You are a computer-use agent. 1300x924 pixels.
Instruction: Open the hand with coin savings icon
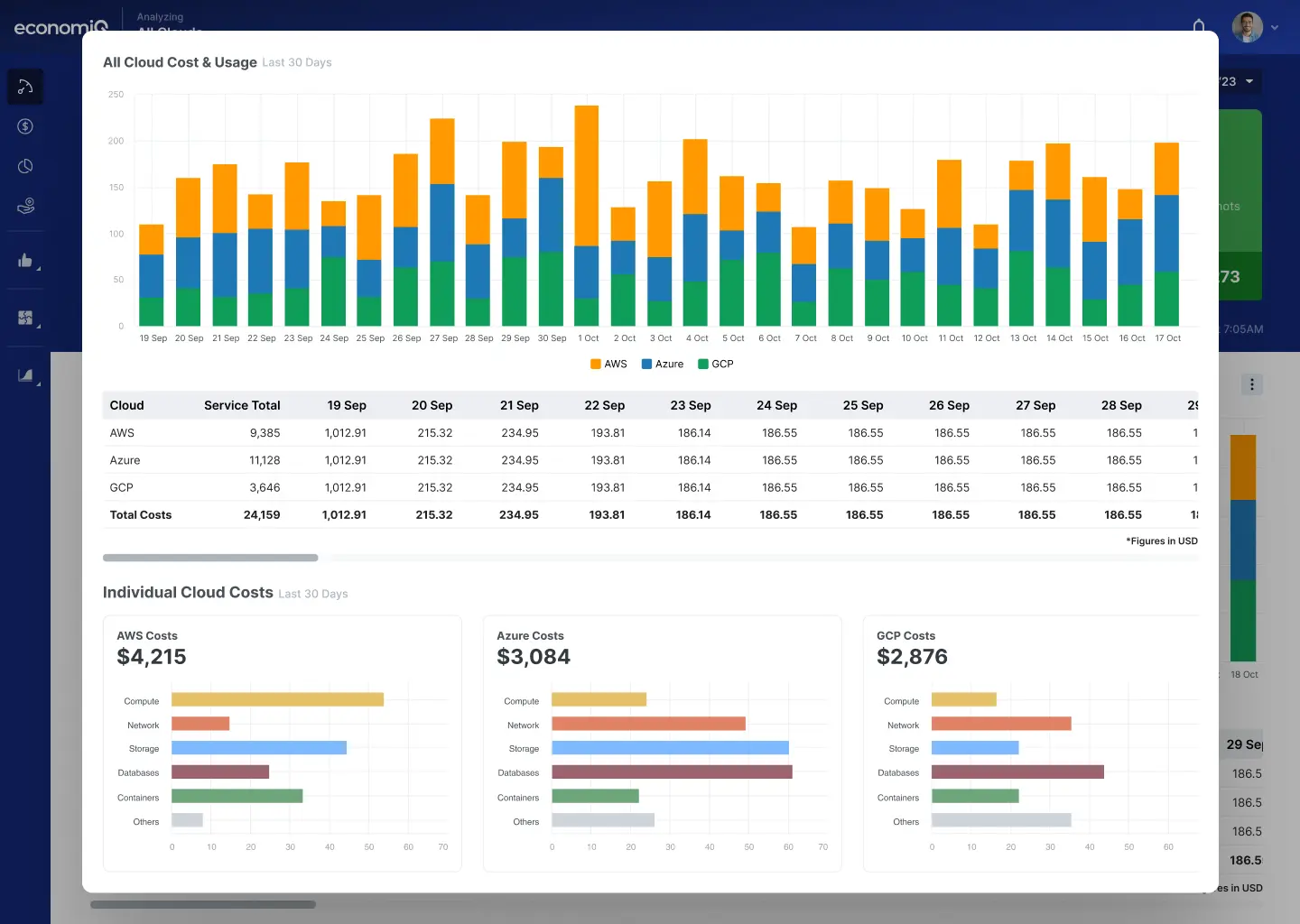(25, 206)
